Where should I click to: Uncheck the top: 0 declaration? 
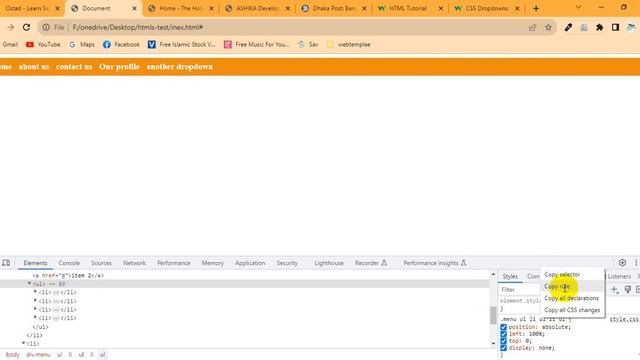(x=504, y=341)
